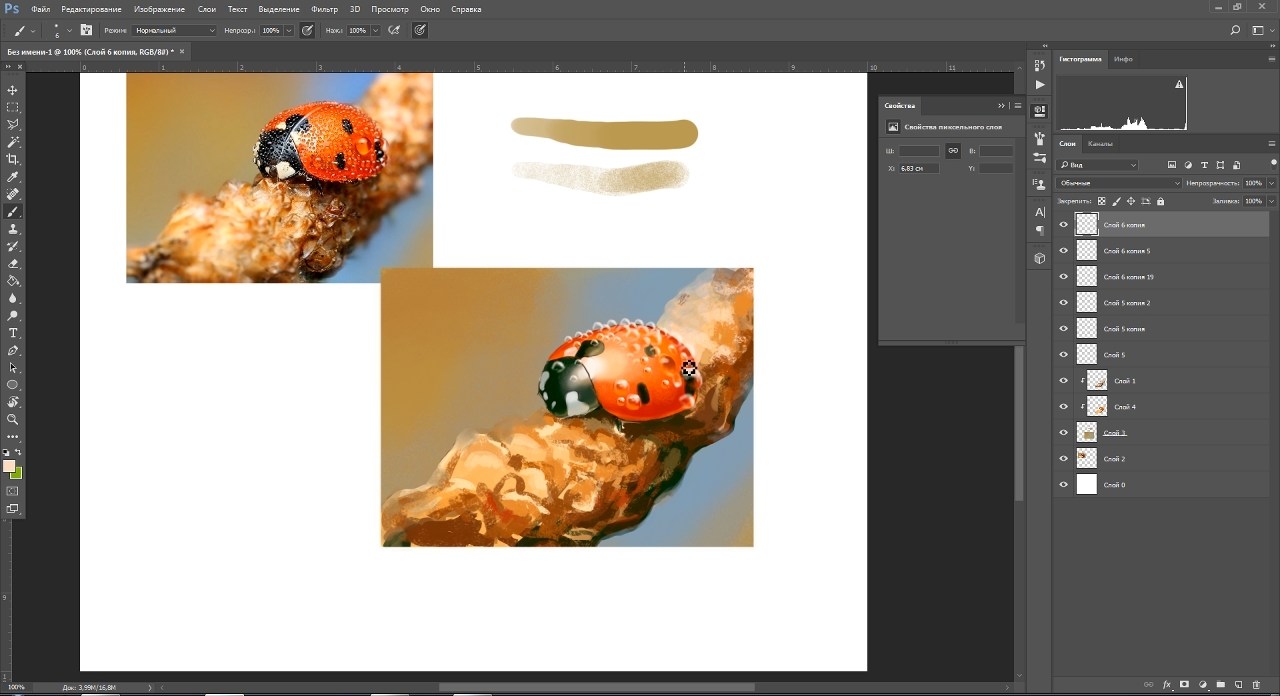Open the Фильтр menu

tap(324, 9)
